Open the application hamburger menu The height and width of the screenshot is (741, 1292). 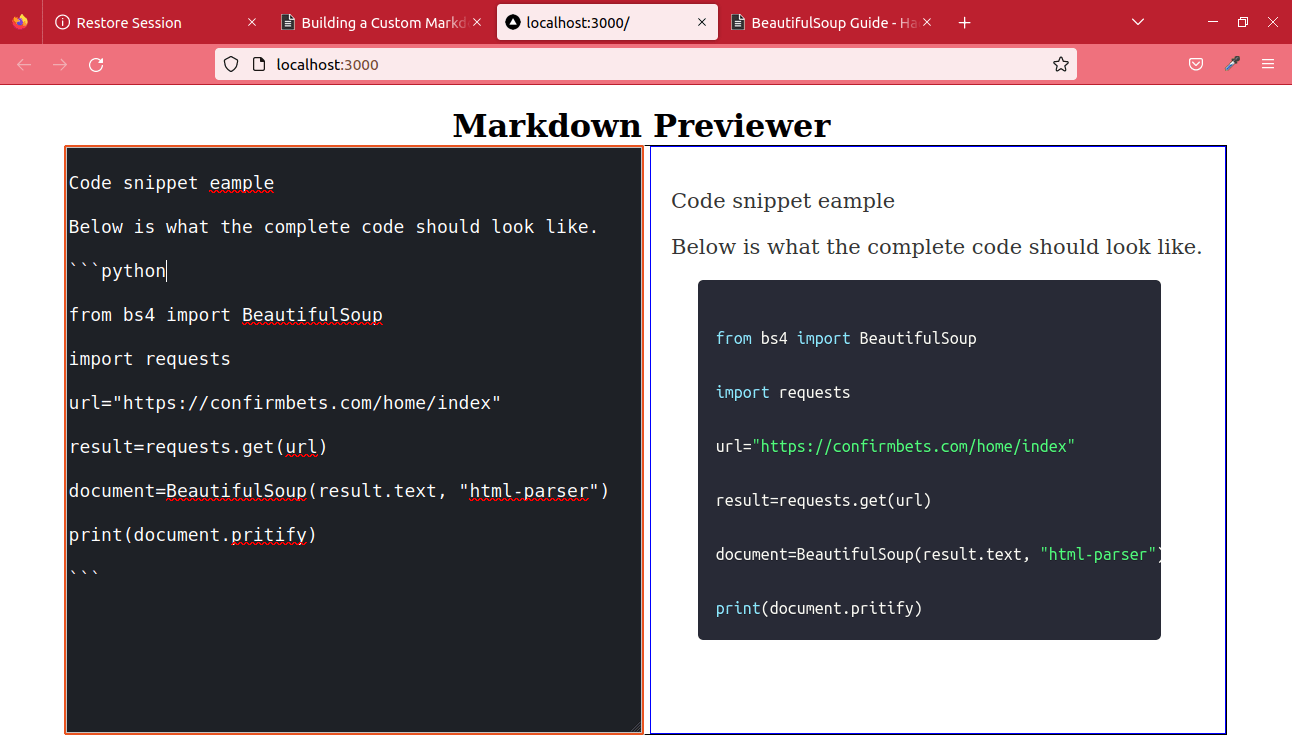(x=1268, y=64)
